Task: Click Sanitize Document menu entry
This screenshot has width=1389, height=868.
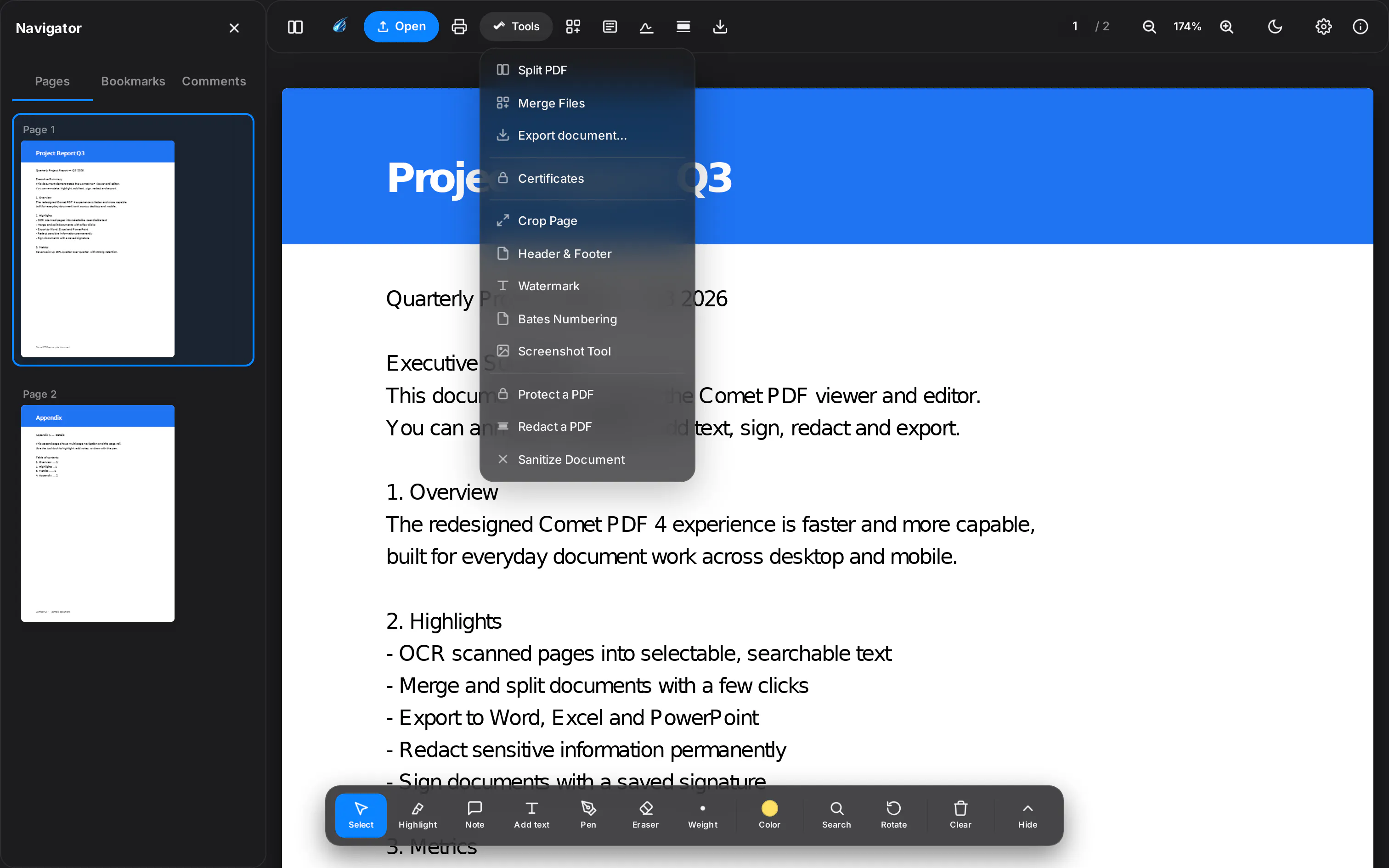Action: coord(587,460)
